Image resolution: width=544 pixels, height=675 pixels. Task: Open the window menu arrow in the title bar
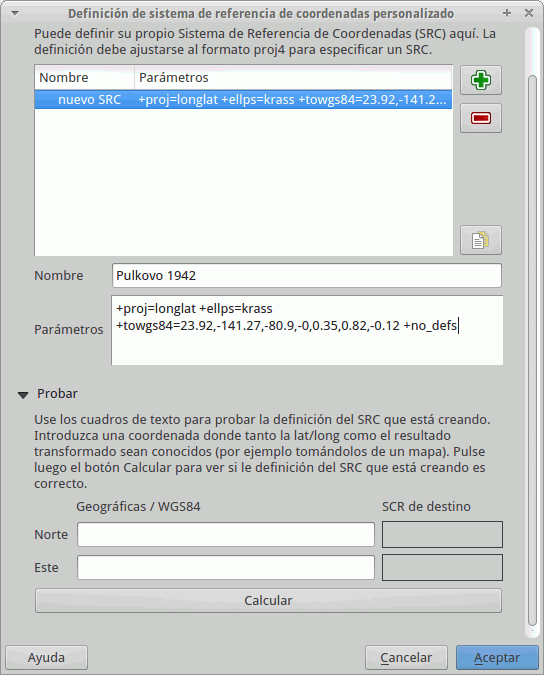[15, 14]
